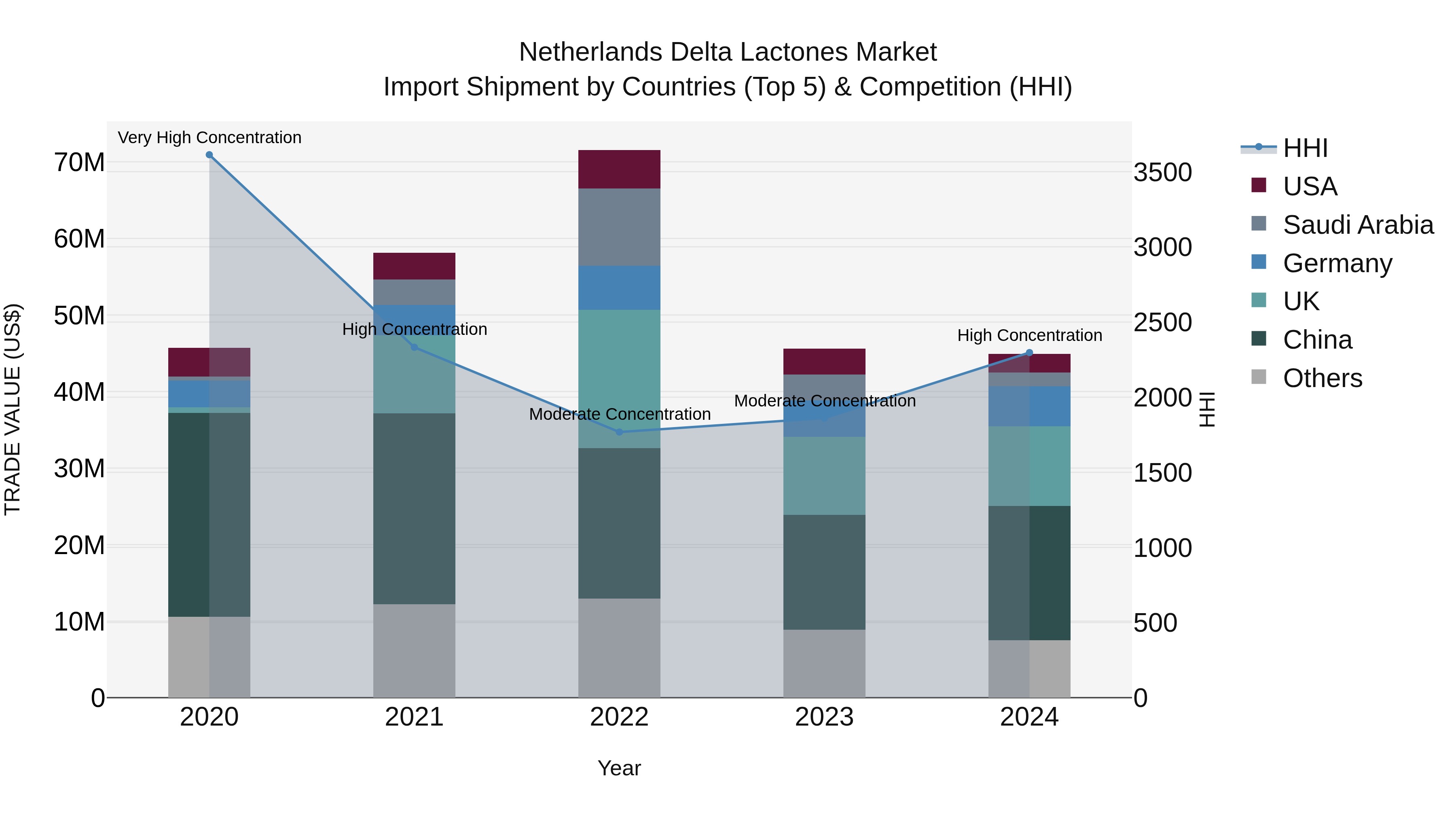Select the China segment of the 2021 bar
The width and height of the screenshot is (1456, 819).
pyautogui.click(x=414, y=509)
